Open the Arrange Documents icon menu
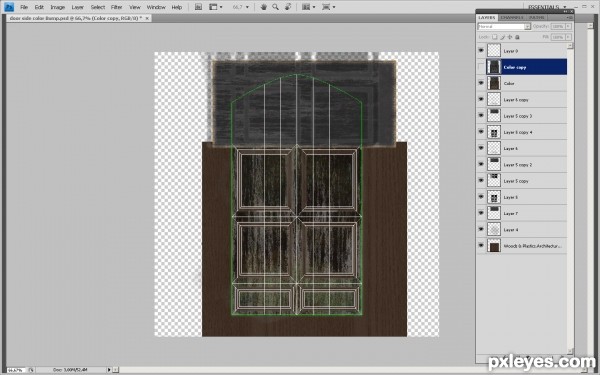 (308, 7)
